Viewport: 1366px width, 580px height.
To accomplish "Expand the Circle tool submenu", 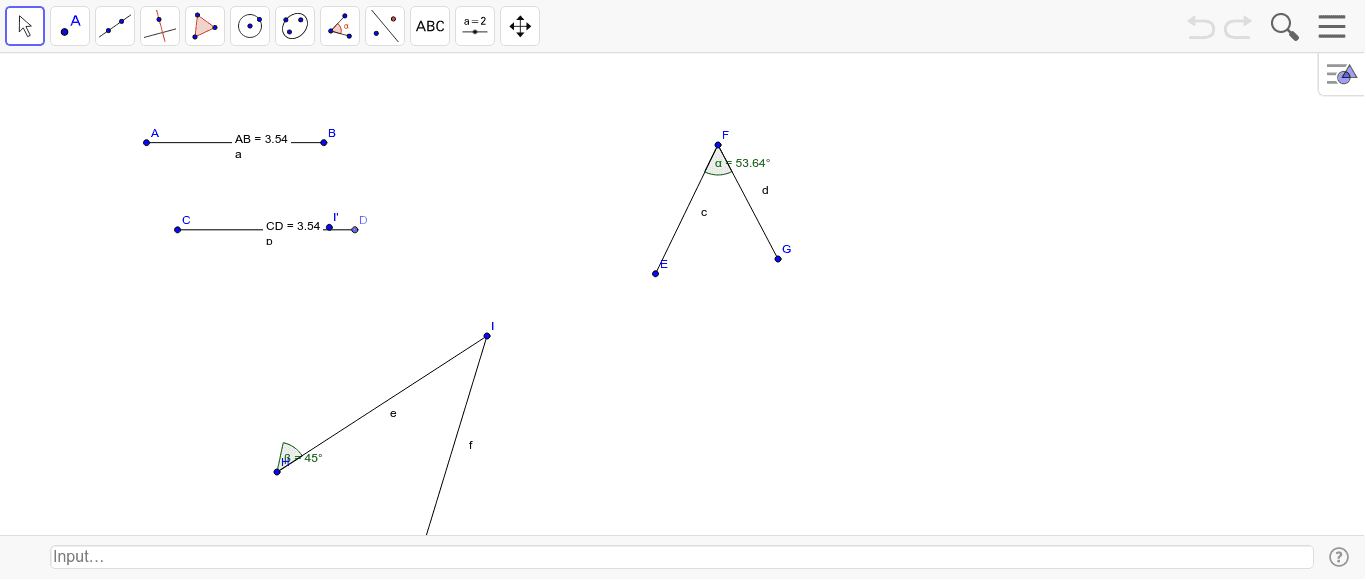I will (x=263, y=39).
